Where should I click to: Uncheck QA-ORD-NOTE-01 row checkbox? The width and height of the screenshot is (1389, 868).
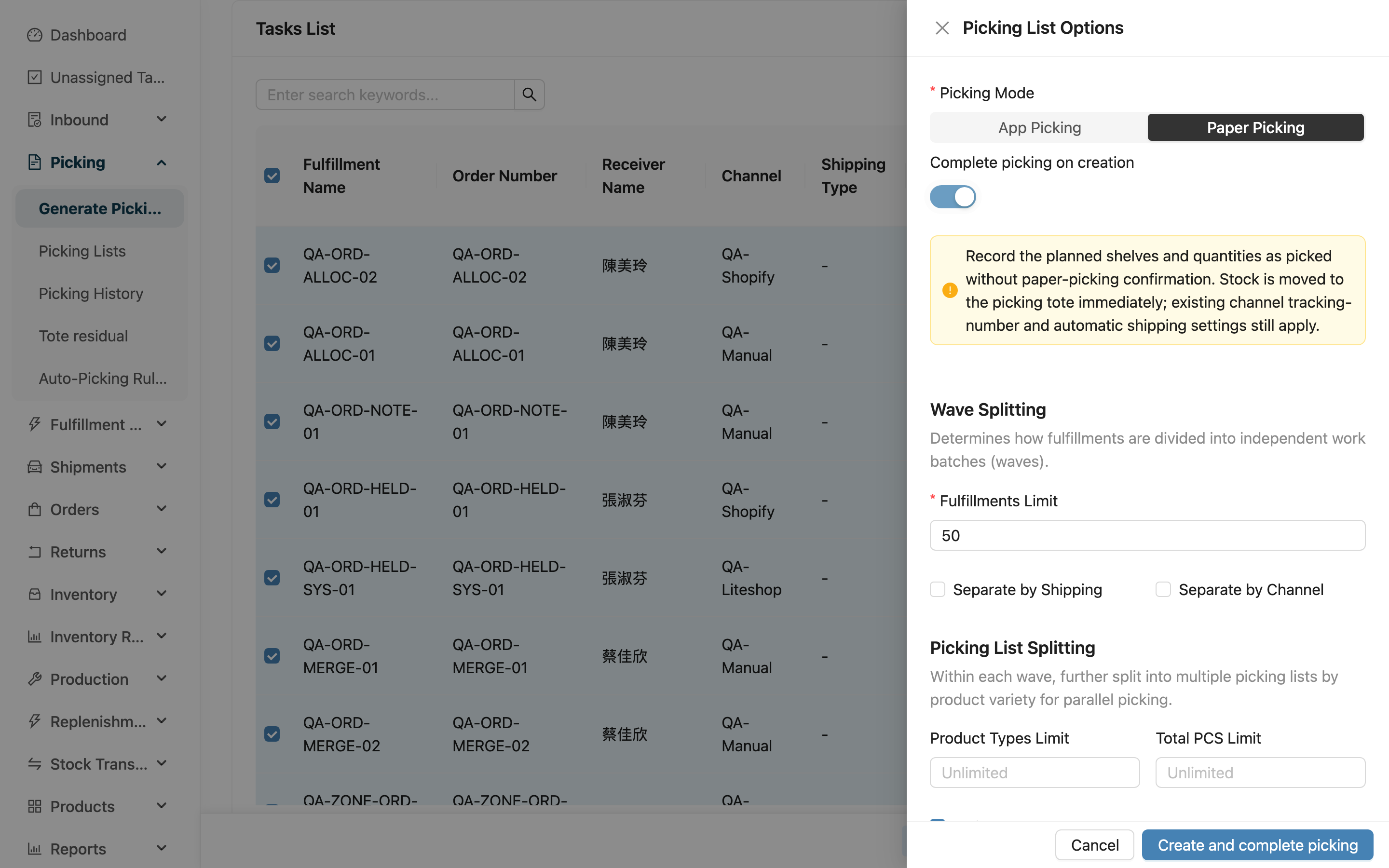(x=272, y=422)
